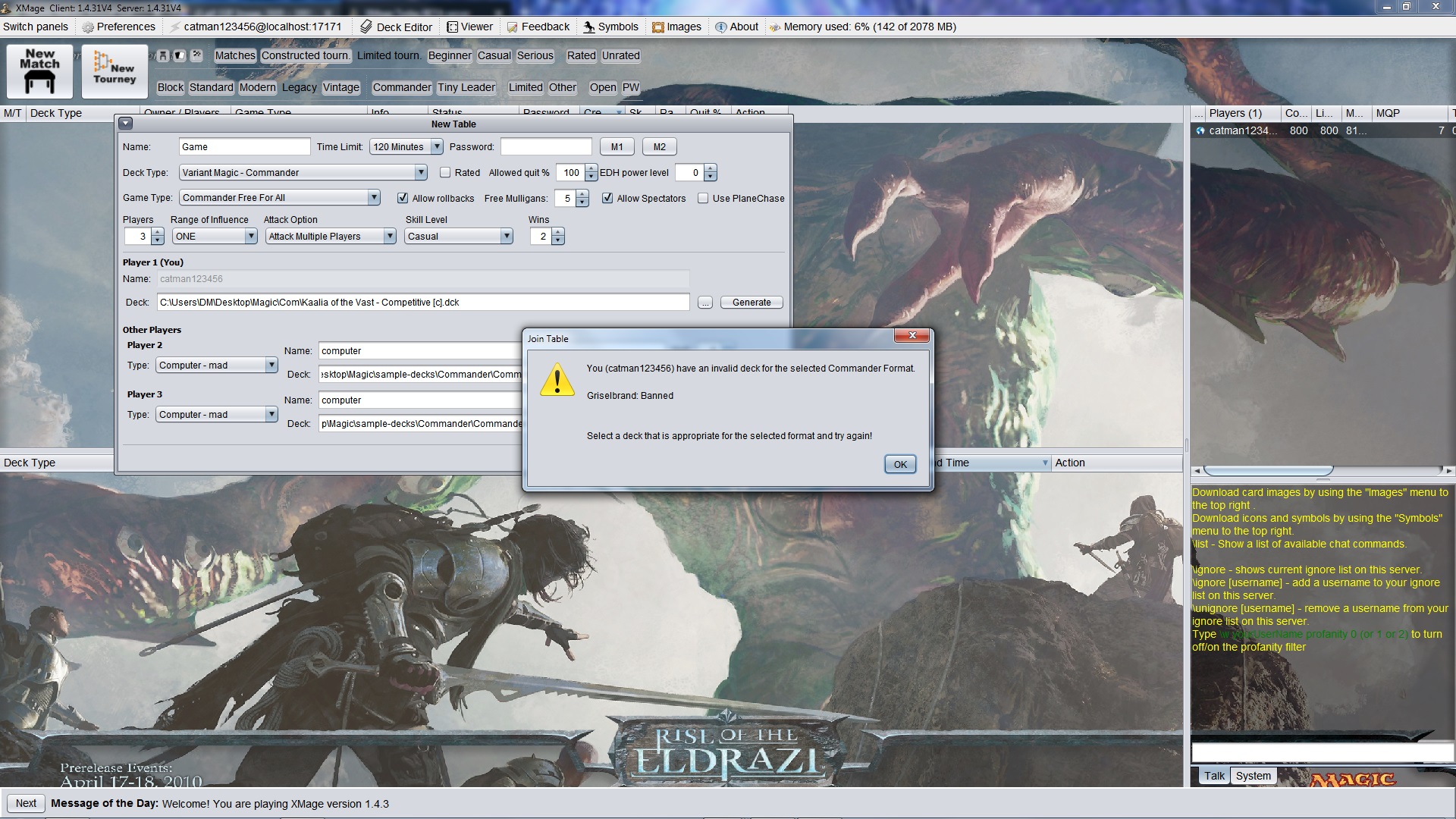Open the Skill Level dropdown
Viewport: 1456px width, 819px height.
pyautogui.click(x=507, y=237)
